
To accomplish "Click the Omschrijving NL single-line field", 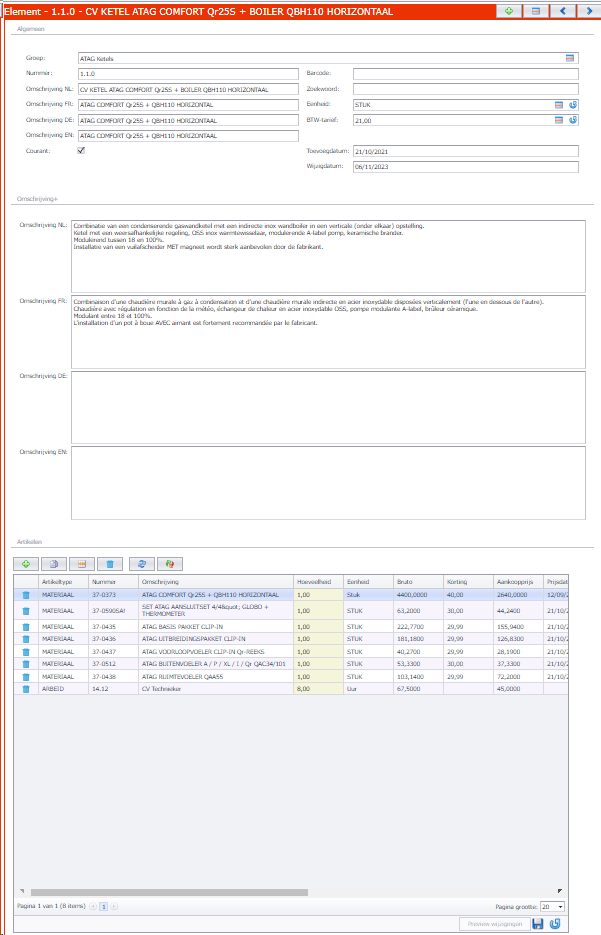I will pyautogui.click(x=188, y=89).
